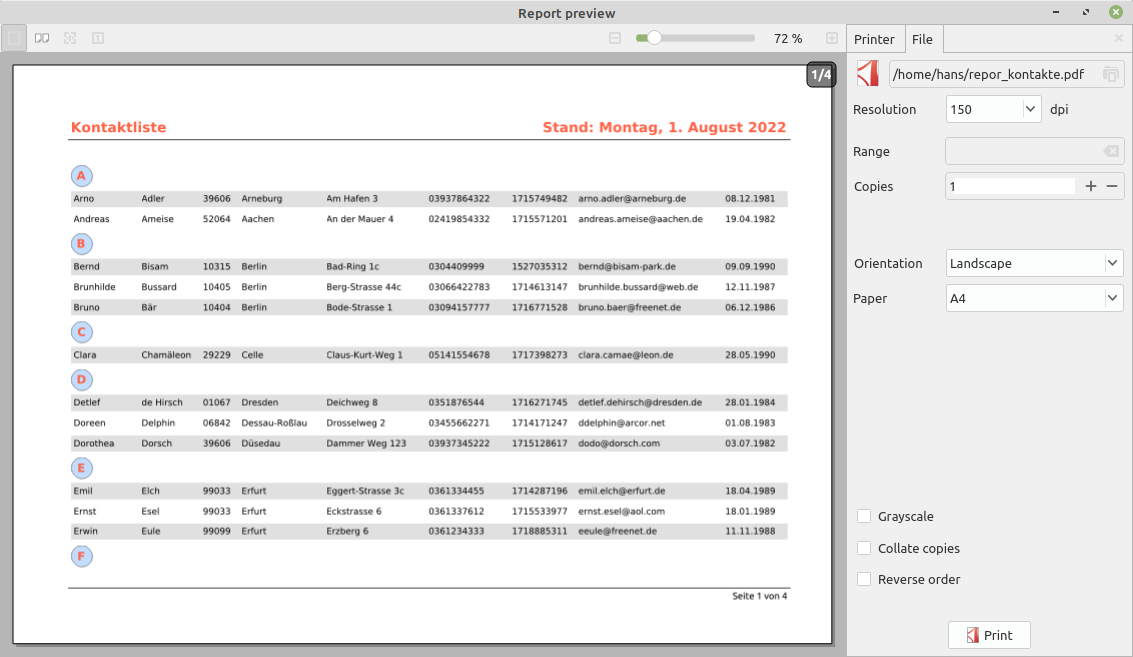Click the browse icon in file path field
Screen dimensions: 1133x657
[x=1110, y=75]
